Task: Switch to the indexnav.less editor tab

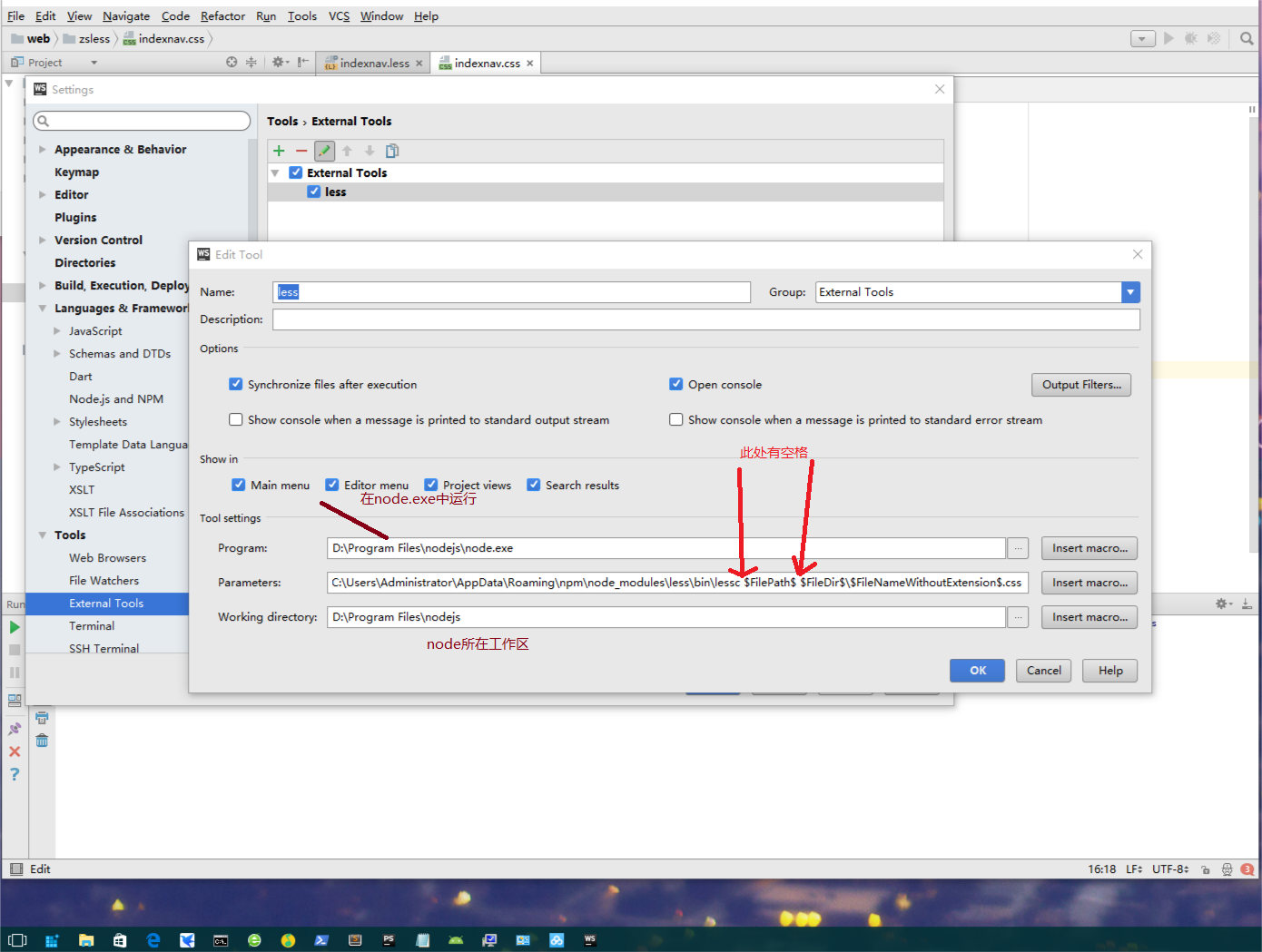Action: (372, 63)
